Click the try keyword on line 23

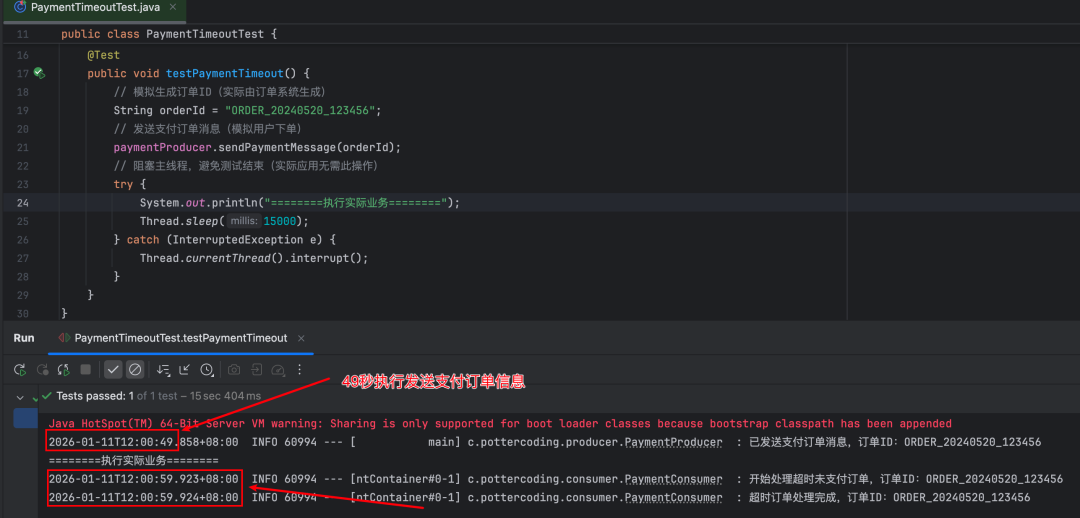coord(123,185)
